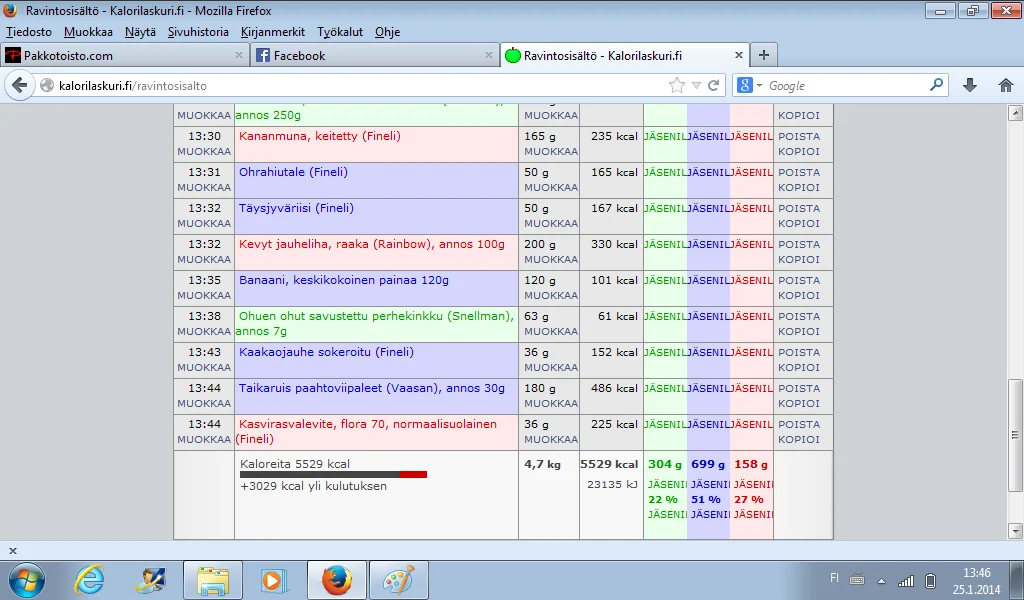The width and height of the screenshot is (1024, 600).
Task: Launch Internet Explorer from the taskbar
Action: 90,579
